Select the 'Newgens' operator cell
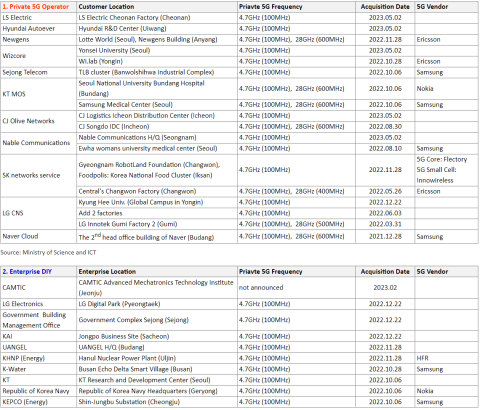This screenshot has height=410, width=480. click(x=39, y=40)
